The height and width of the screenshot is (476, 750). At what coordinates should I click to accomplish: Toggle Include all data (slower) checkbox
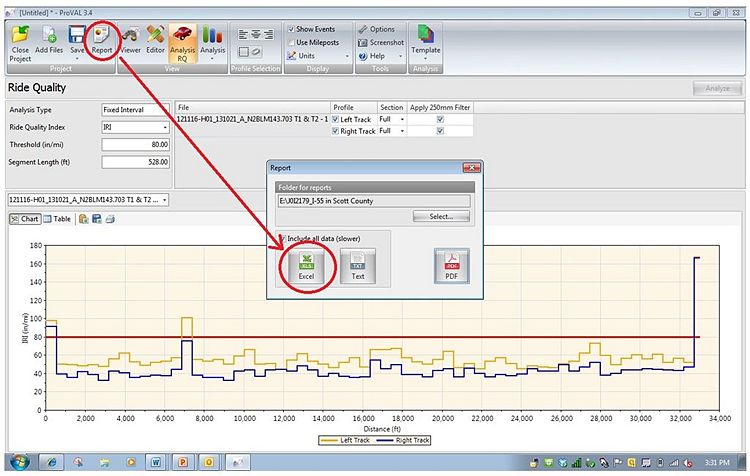pos(283,238)
